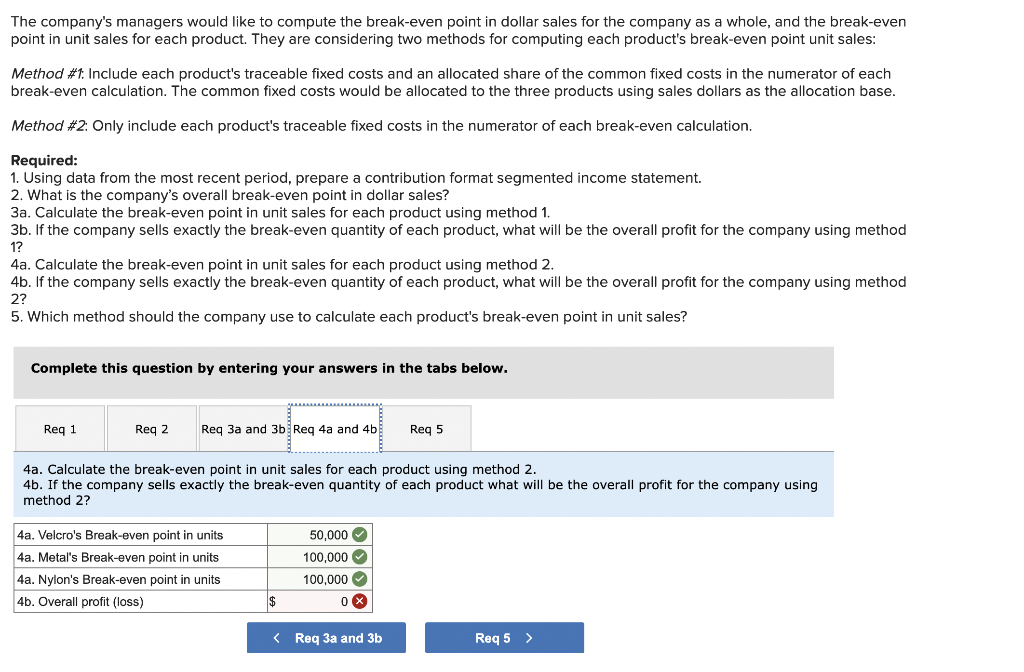The image size is (1024, 672).
Task: Click the Req 5 navigation button
Action: (504, 637)
